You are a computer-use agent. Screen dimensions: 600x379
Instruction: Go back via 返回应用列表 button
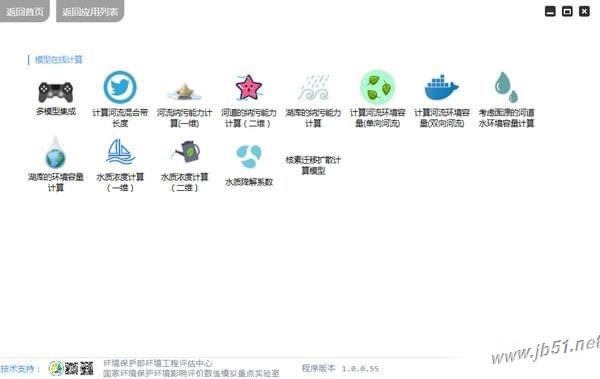[x=90, y=11]
